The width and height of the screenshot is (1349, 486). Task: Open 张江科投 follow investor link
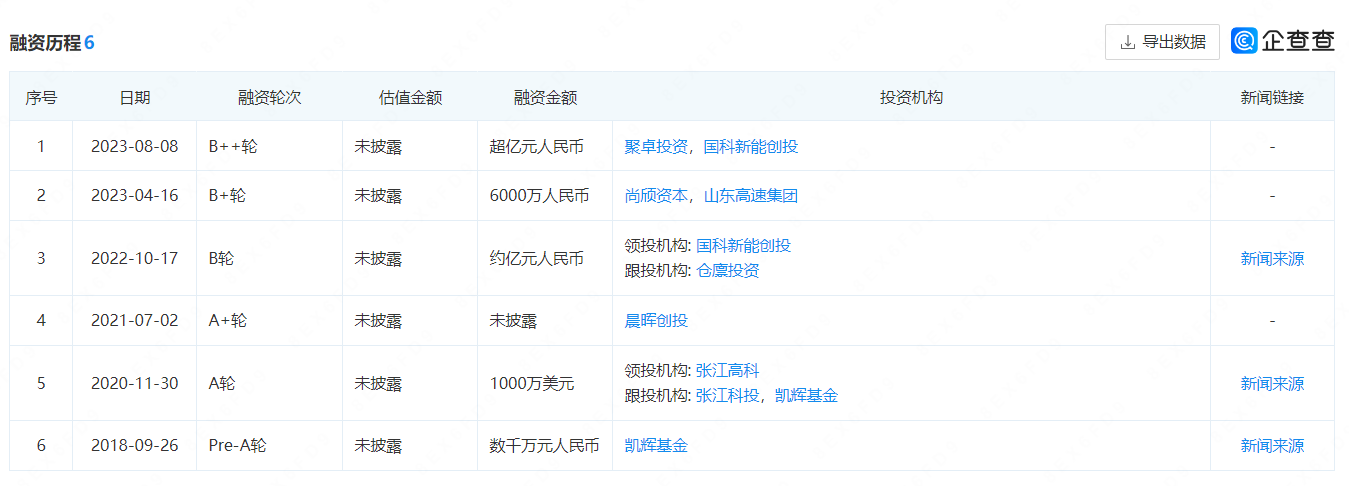pos(727,396)
